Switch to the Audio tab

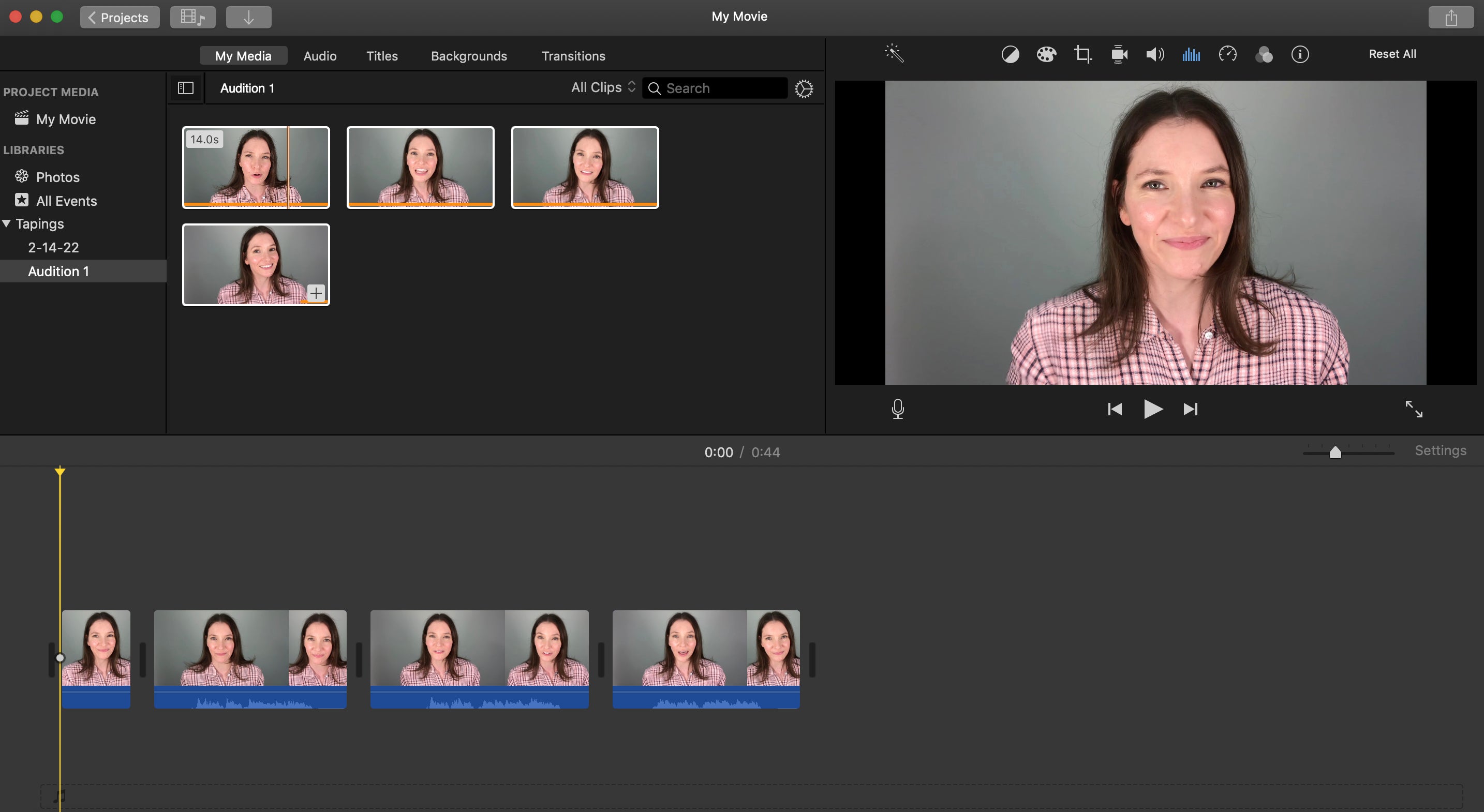[x=320, y=56]
